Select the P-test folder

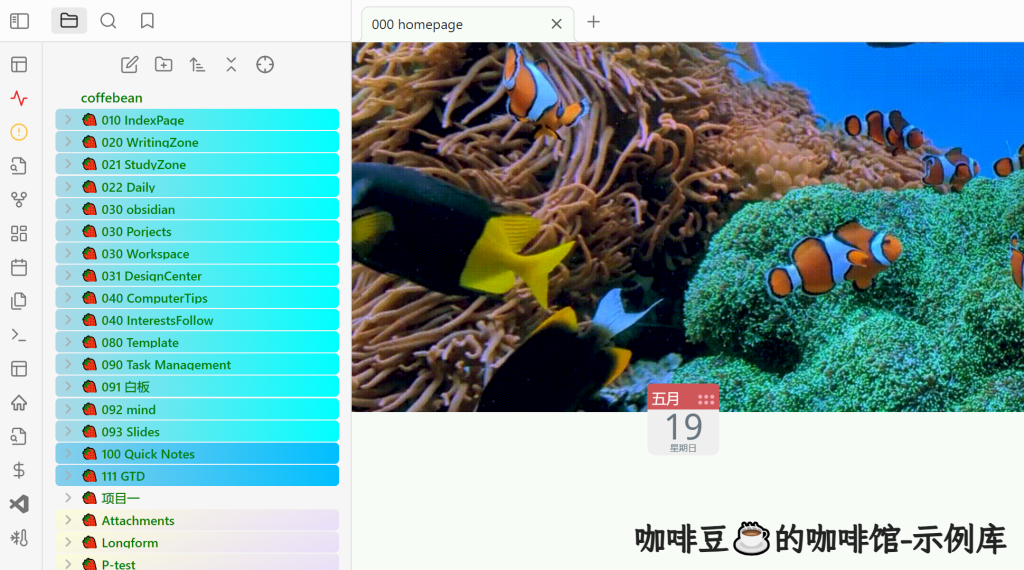(197, 563)
